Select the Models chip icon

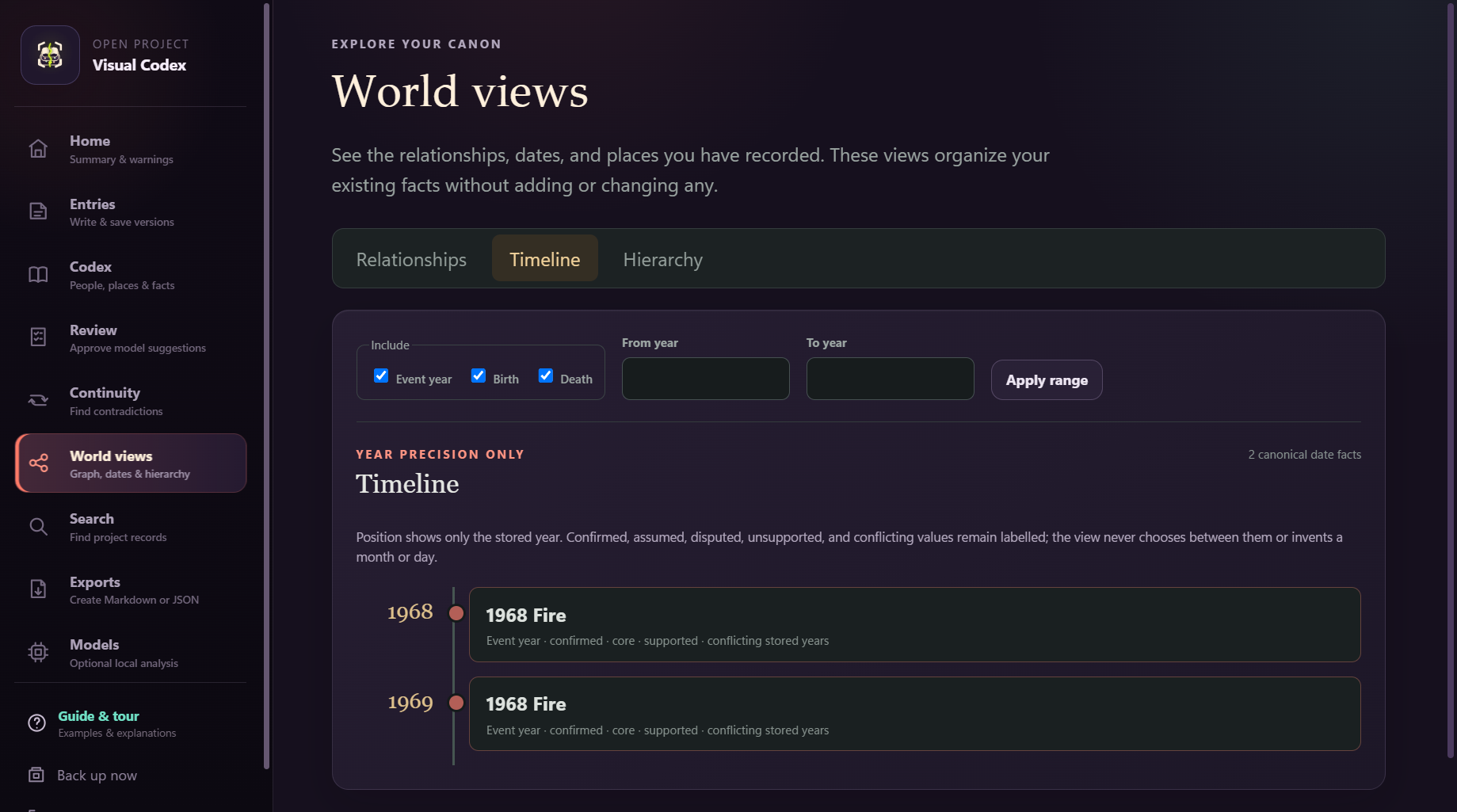click(x=38, y=653)
